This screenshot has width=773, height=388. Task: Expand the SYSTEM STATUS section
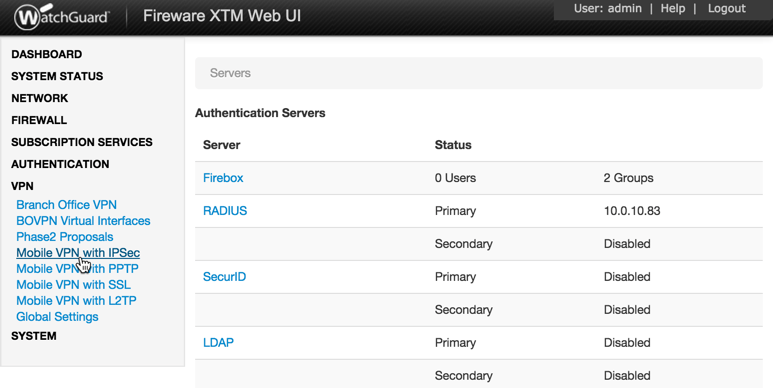click(x=57, y=76)
